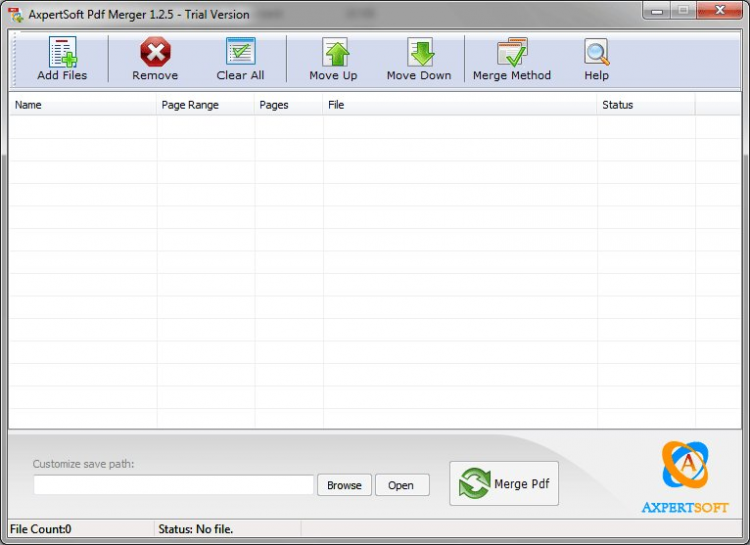The image size is (750, 545).
Task: Open Help via the magnifier icon
Action: pyautogui.click(x=596, y=52)
